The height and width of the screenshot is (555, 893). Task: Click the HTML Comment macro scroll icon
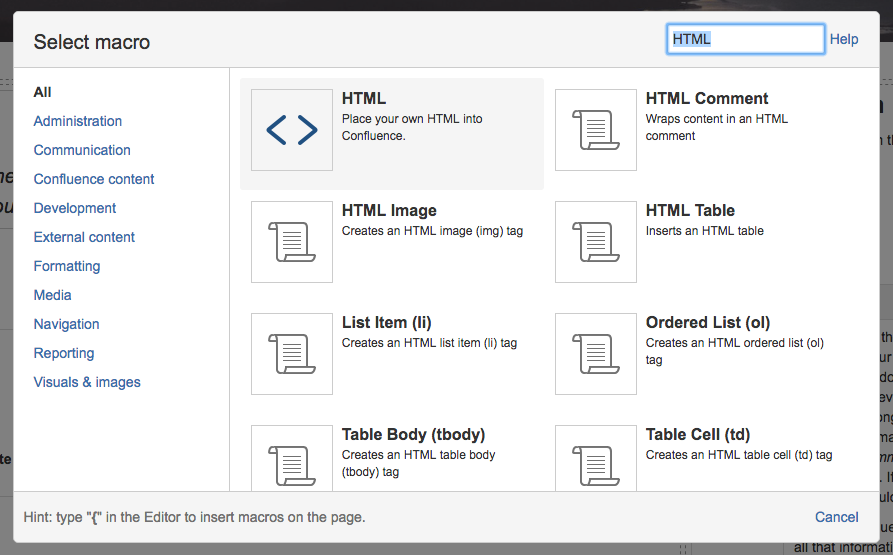596,130
